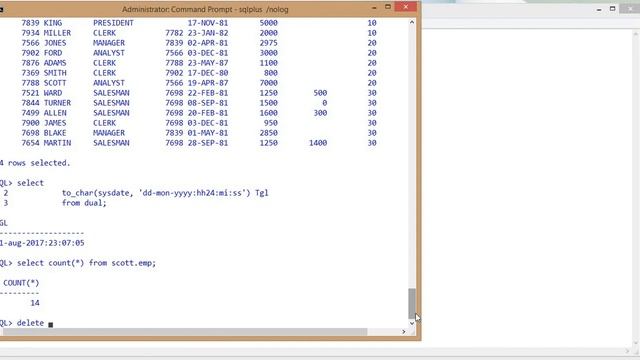Click the commission value 500
This screenshot has height=360, width=640.
(x=320, y=93)
